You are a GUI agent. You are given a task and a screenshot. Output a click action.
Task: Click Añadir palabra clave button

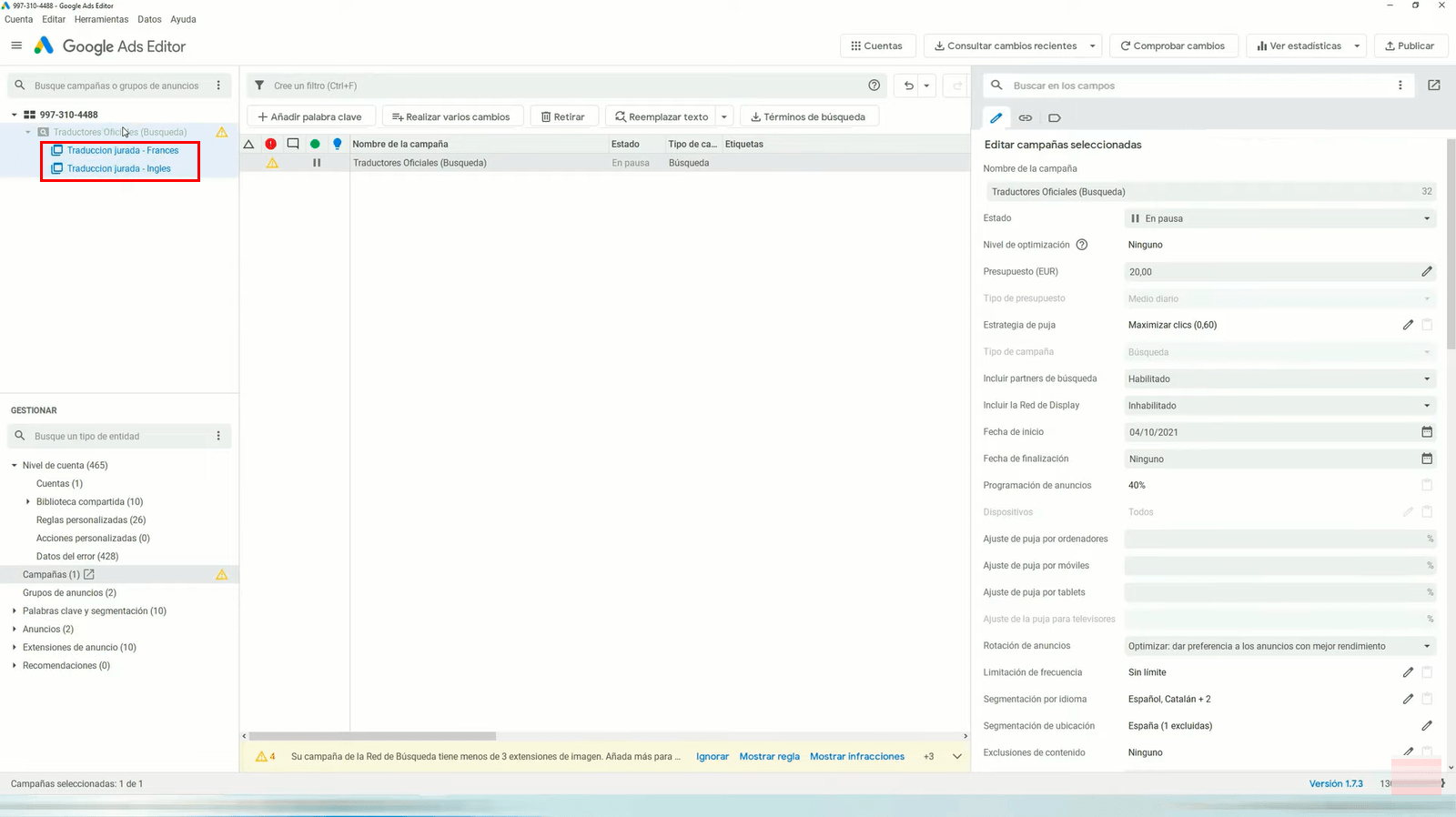pos(310,116)
